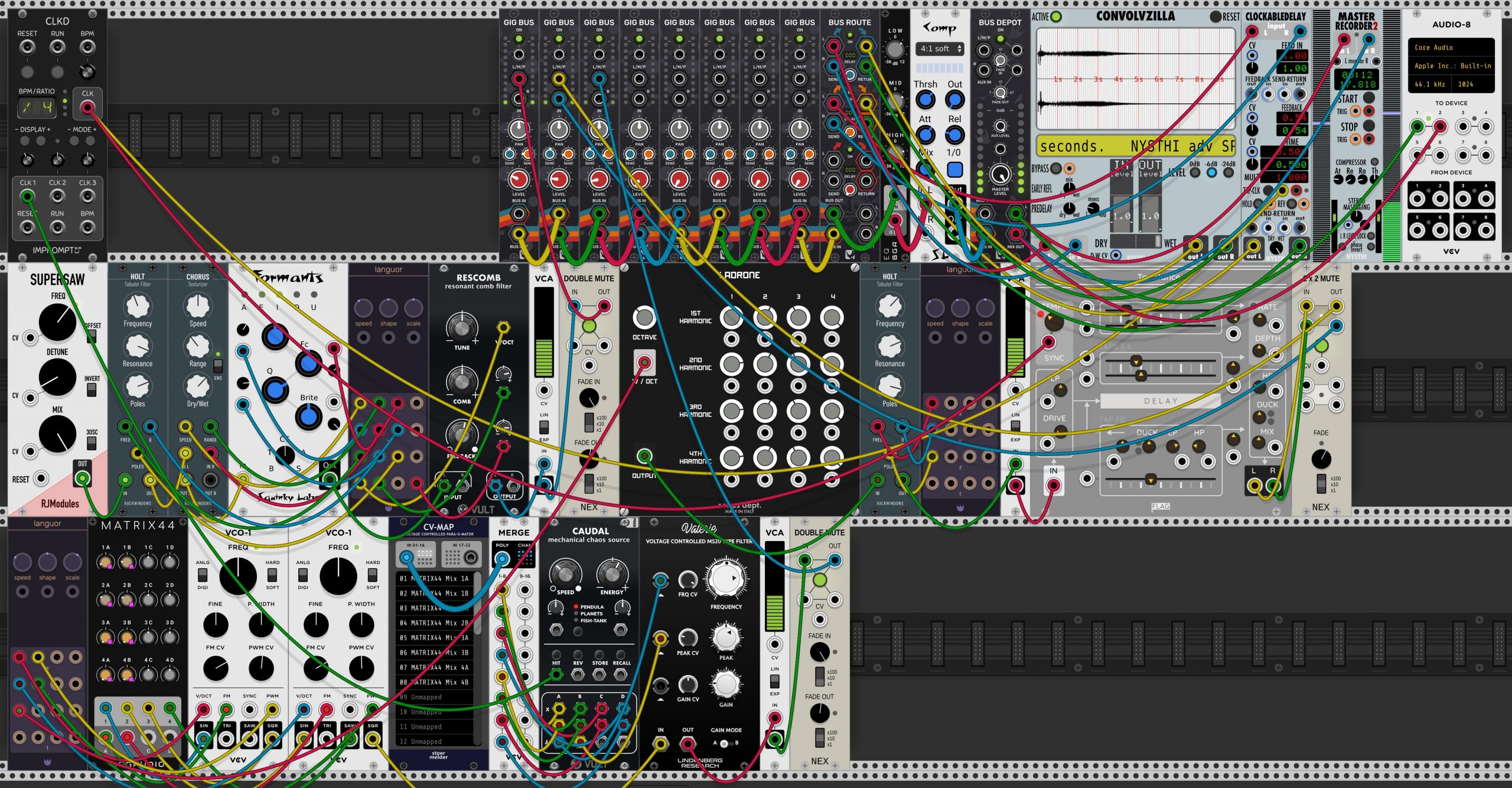The width and height of the screenshot is (1512, 788).
Task: Click the Convolvzilla RESET button
Action: point(1216,17)
